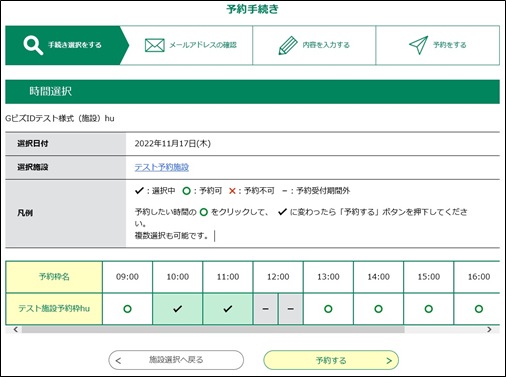Select the 15:00 available circle slot
This screenshot has height=377, width=506.
429,309
